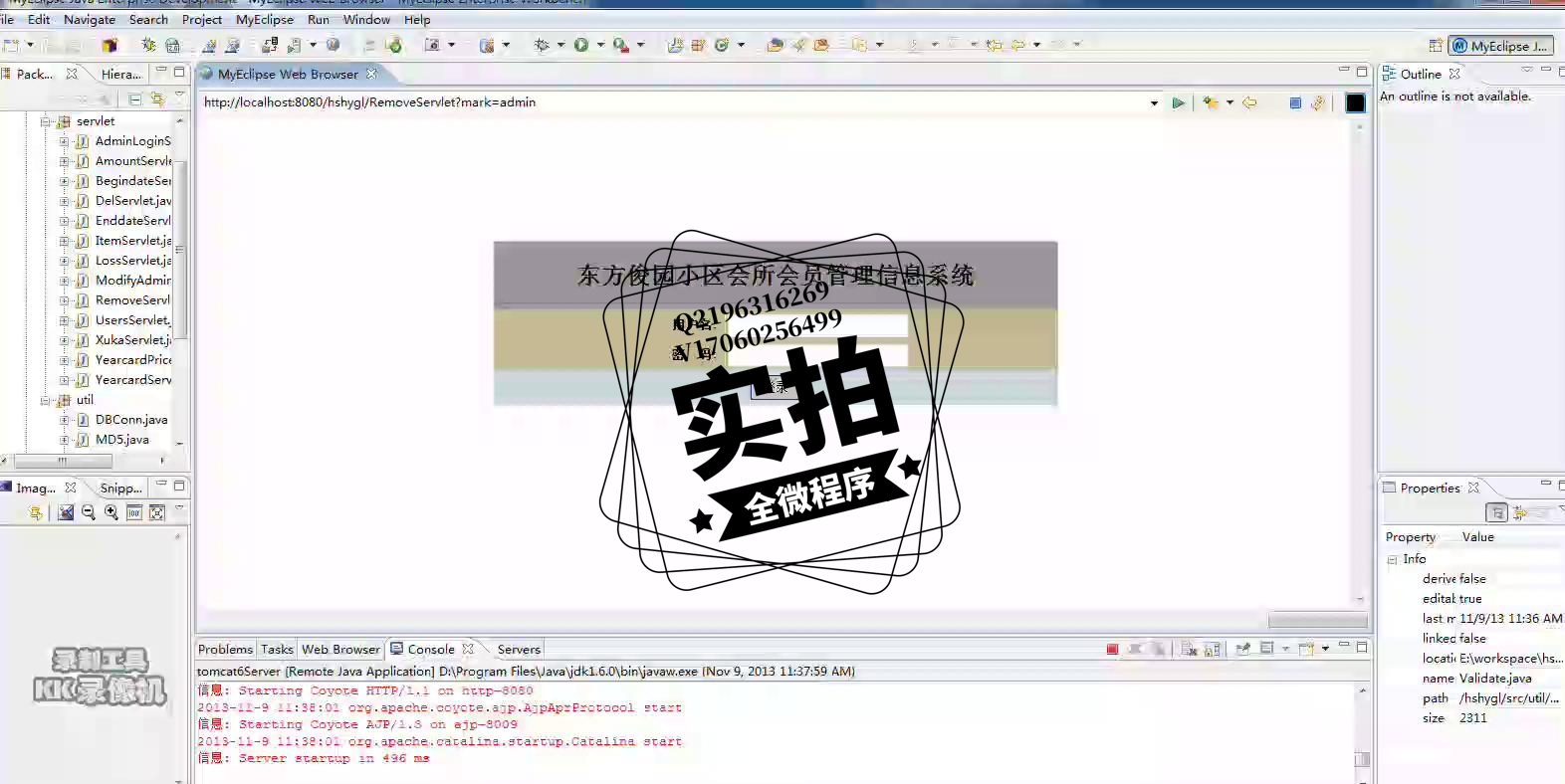
Task: Open the Window menu
Action: 366,20
